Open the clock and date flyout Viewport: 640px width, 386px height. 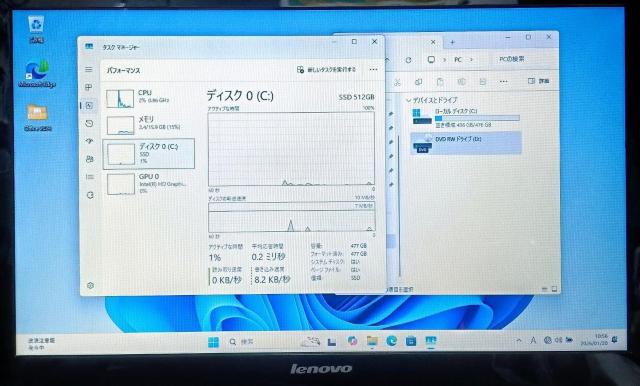coord(594,339)
